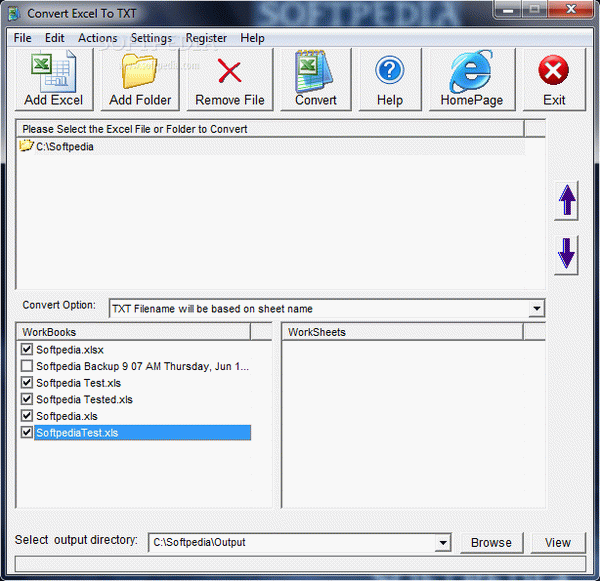Click the WorkBooks column header
Screen dimensions: 600x581
[134, 332]
